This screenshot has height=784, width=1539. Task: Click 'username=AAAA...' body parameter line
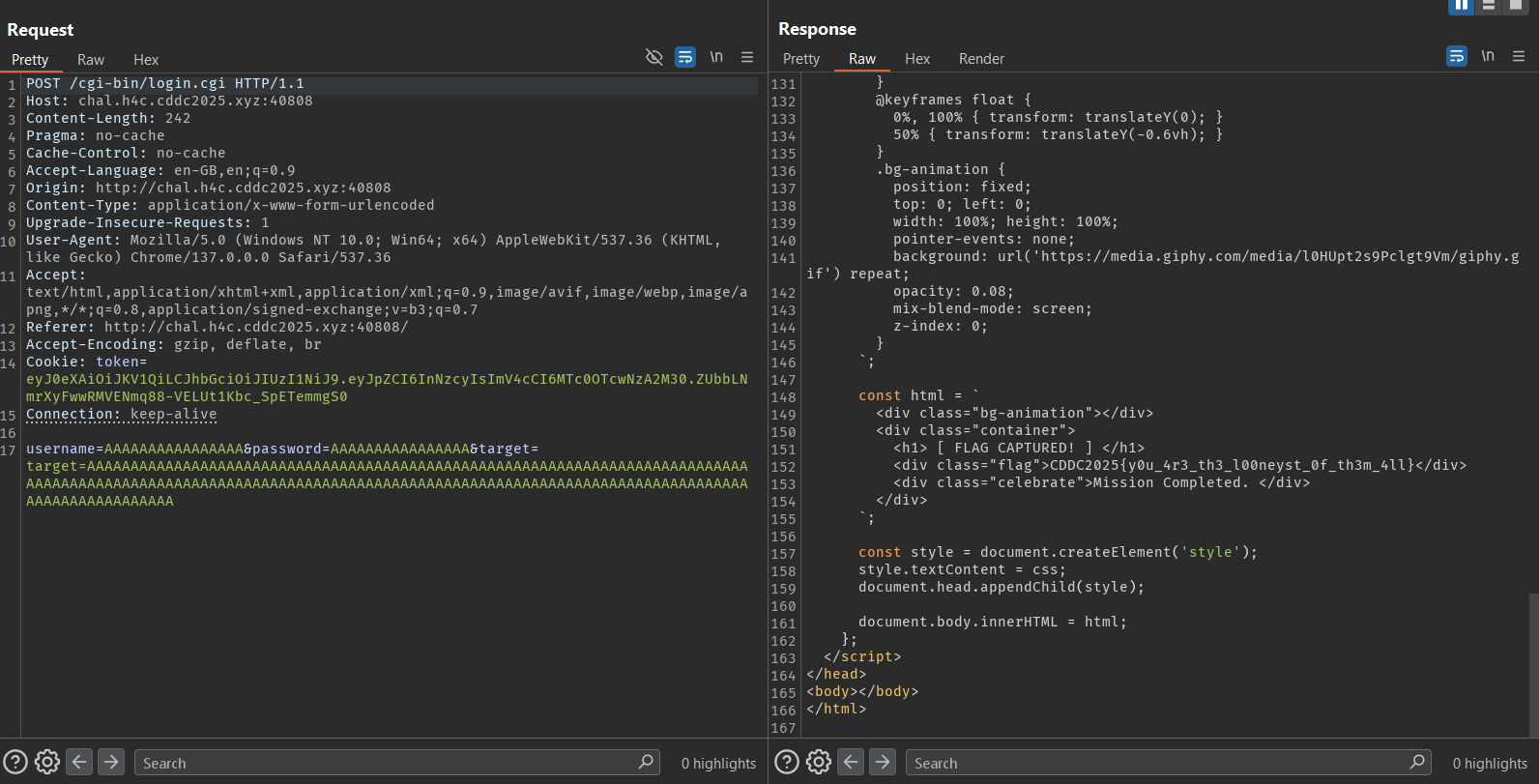[282, 449]
